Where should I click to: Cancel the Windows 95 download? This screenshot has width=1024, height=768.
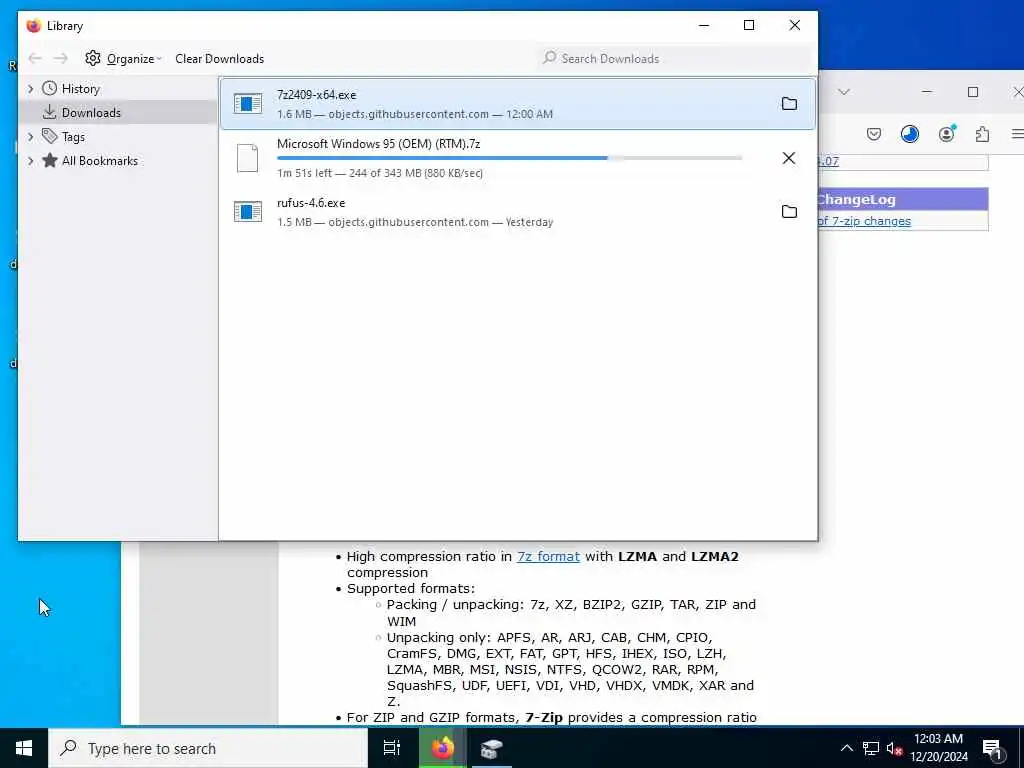789,158
